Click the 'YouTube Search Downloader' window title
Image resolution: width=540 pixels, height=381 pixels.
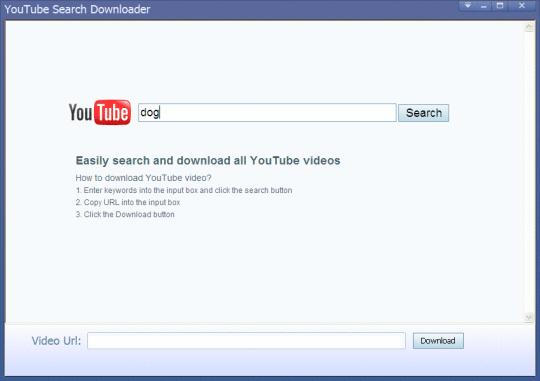[77, 9]
